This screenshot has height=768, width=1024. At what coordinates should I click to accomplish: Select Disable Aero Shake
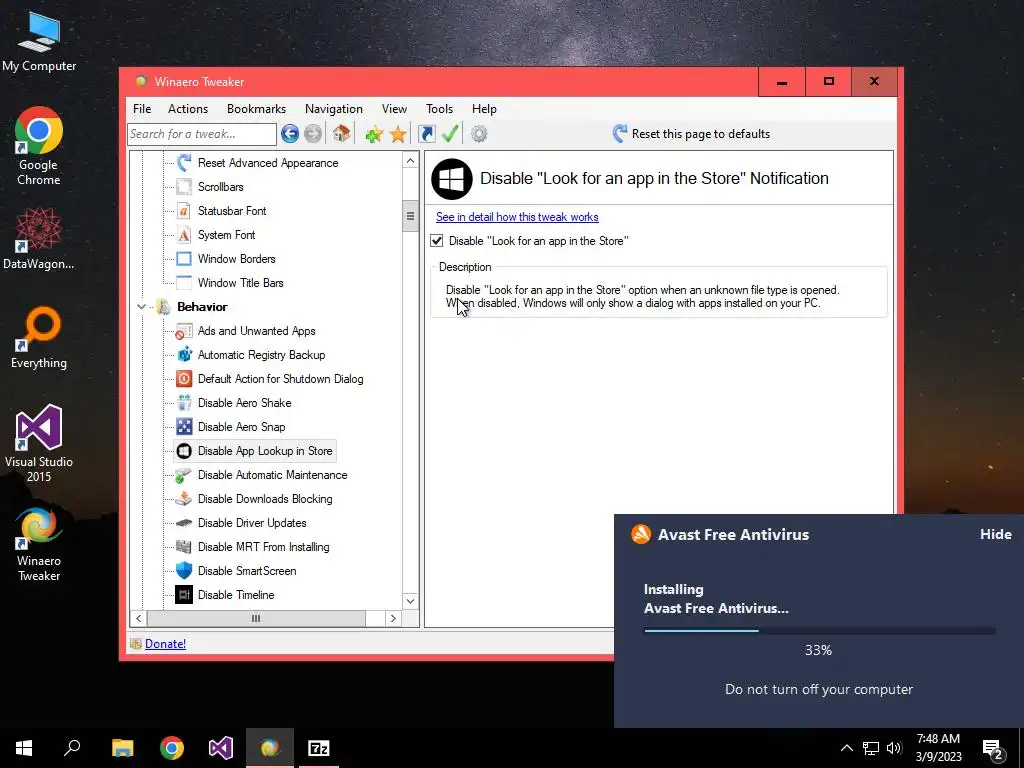(x=244, y=403)
